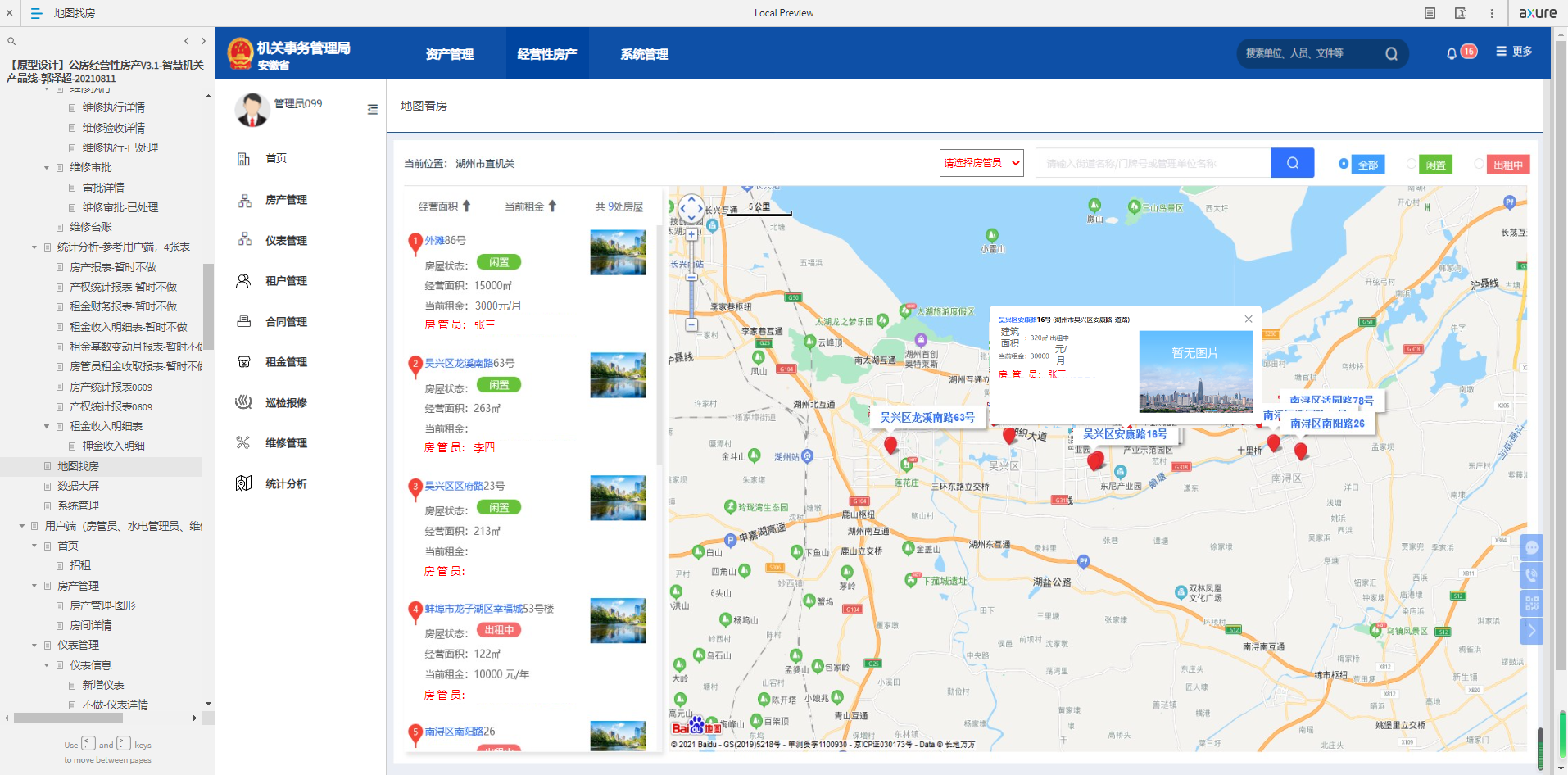The height and width of the screenshot is (775, 1568).
Task: Open the 经营性房产 top tab
Action: click(x=547, y=54)
